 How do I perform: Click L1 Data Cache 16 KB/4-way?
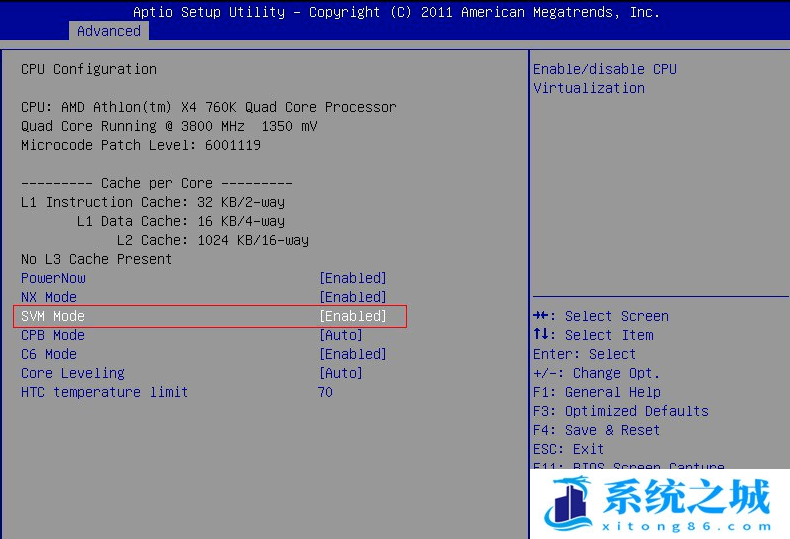(x=181, y=222)
